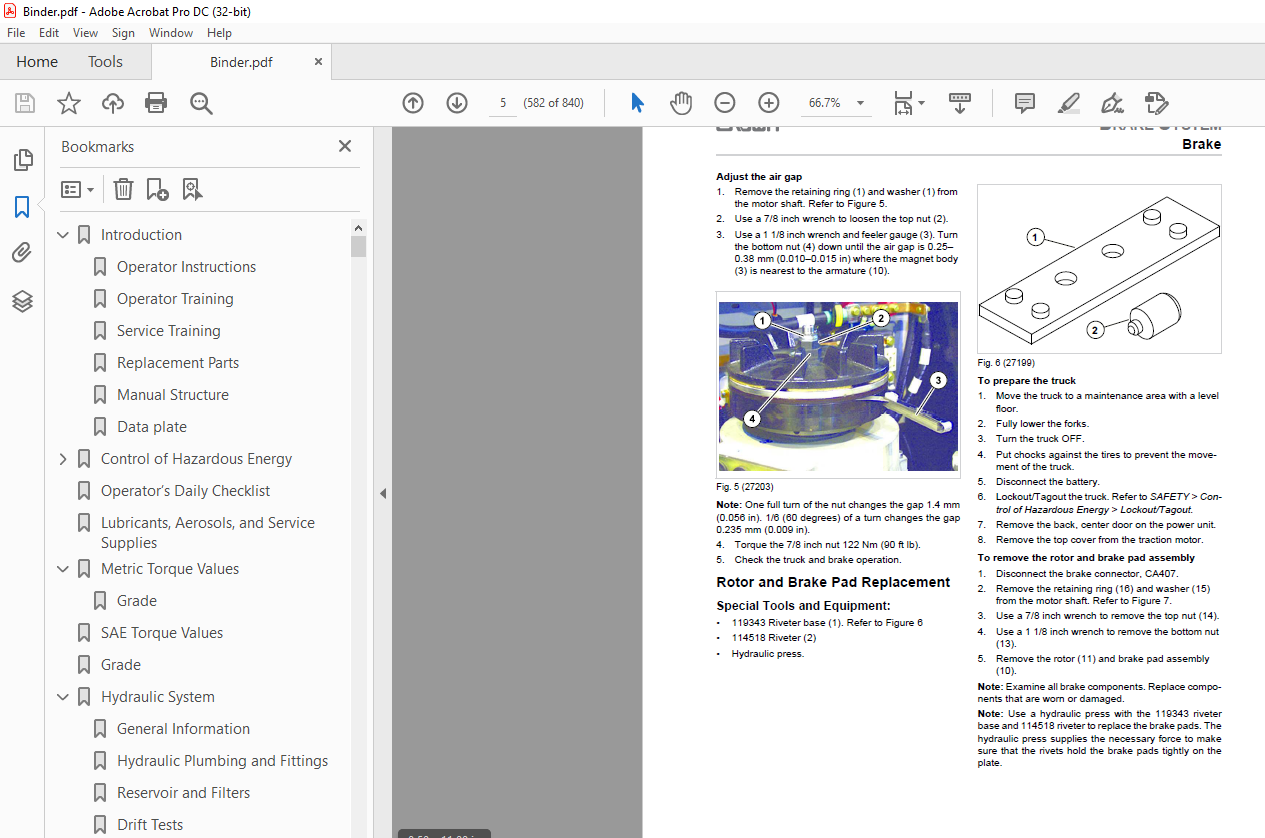The image size is (1265, 838).
Task: Click the Save file icon
Action: coord(25,103)
